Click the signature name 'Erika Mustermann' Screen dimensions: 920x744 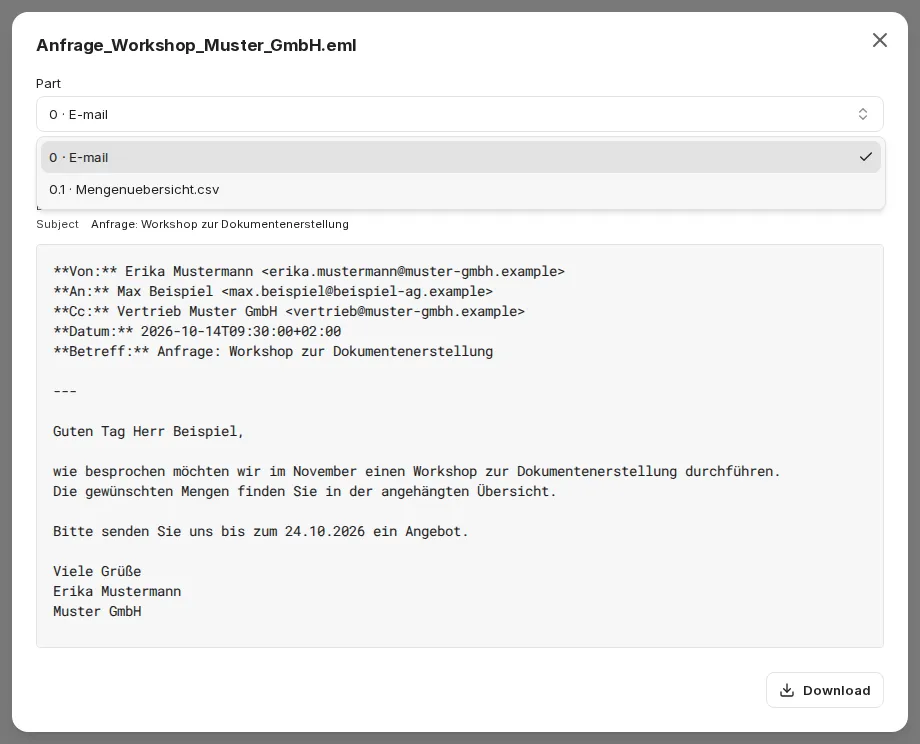[117, 591]
